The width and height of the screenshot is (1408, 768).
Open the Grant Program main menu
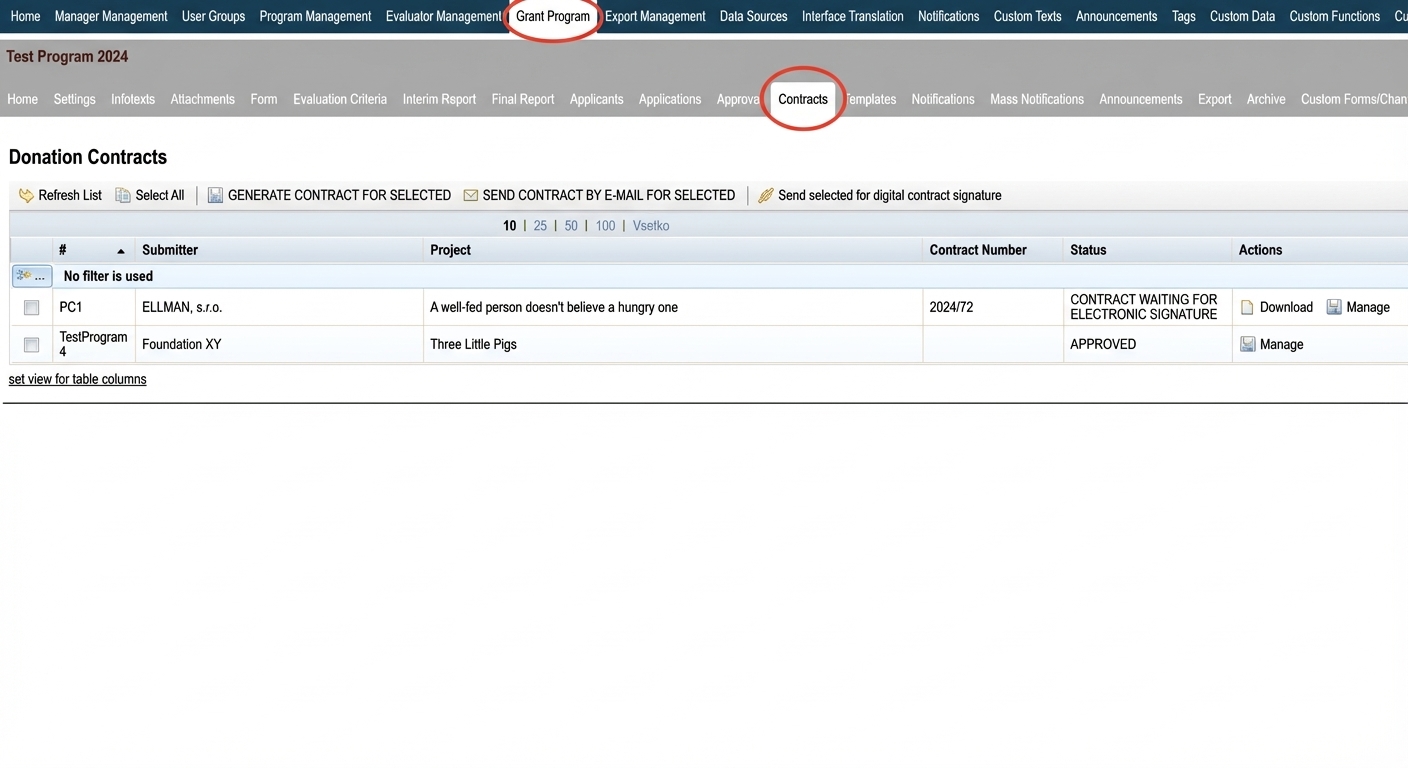point(553,16)
